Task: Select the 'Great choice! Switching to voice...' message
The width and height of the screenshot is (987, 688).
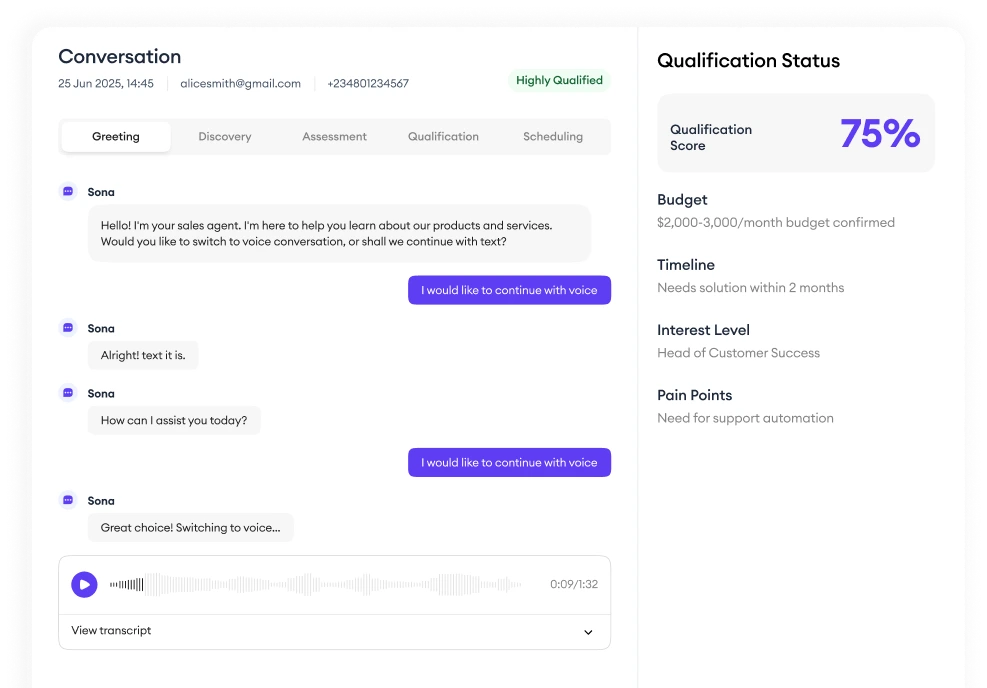Action: [x=190, y=528]
